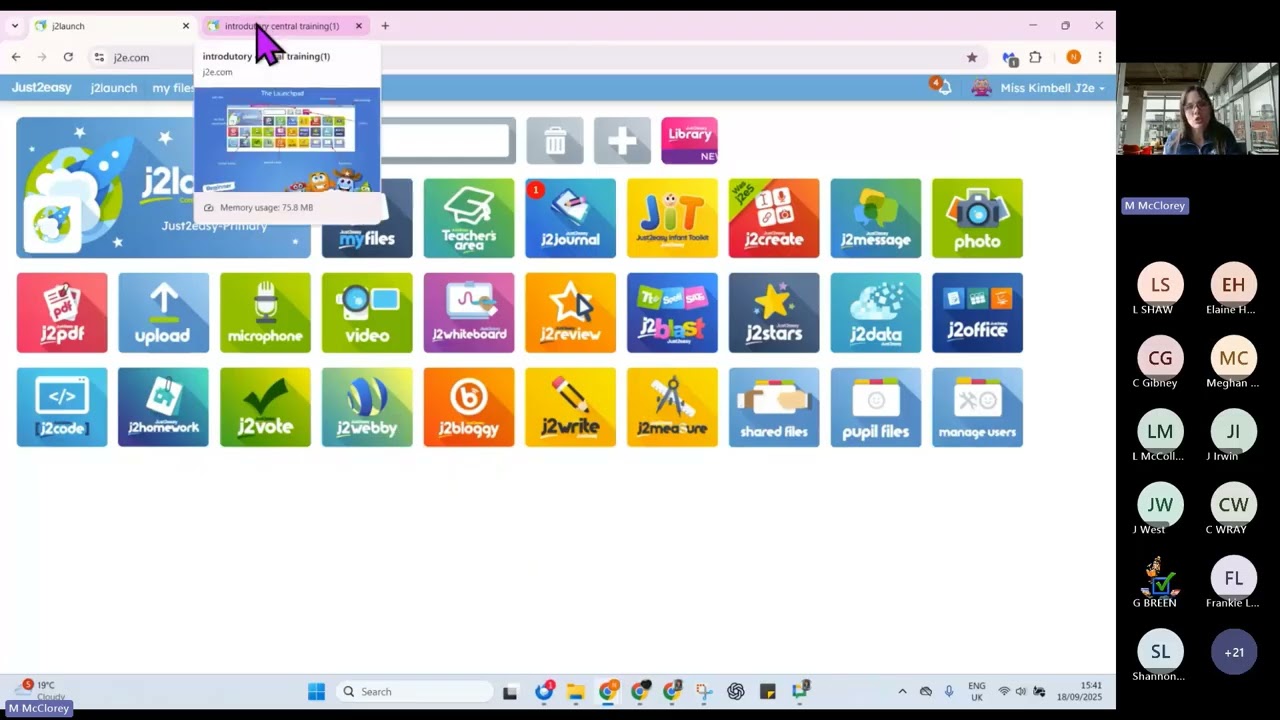Select participant C Gibney avatar

[1160, 358]
